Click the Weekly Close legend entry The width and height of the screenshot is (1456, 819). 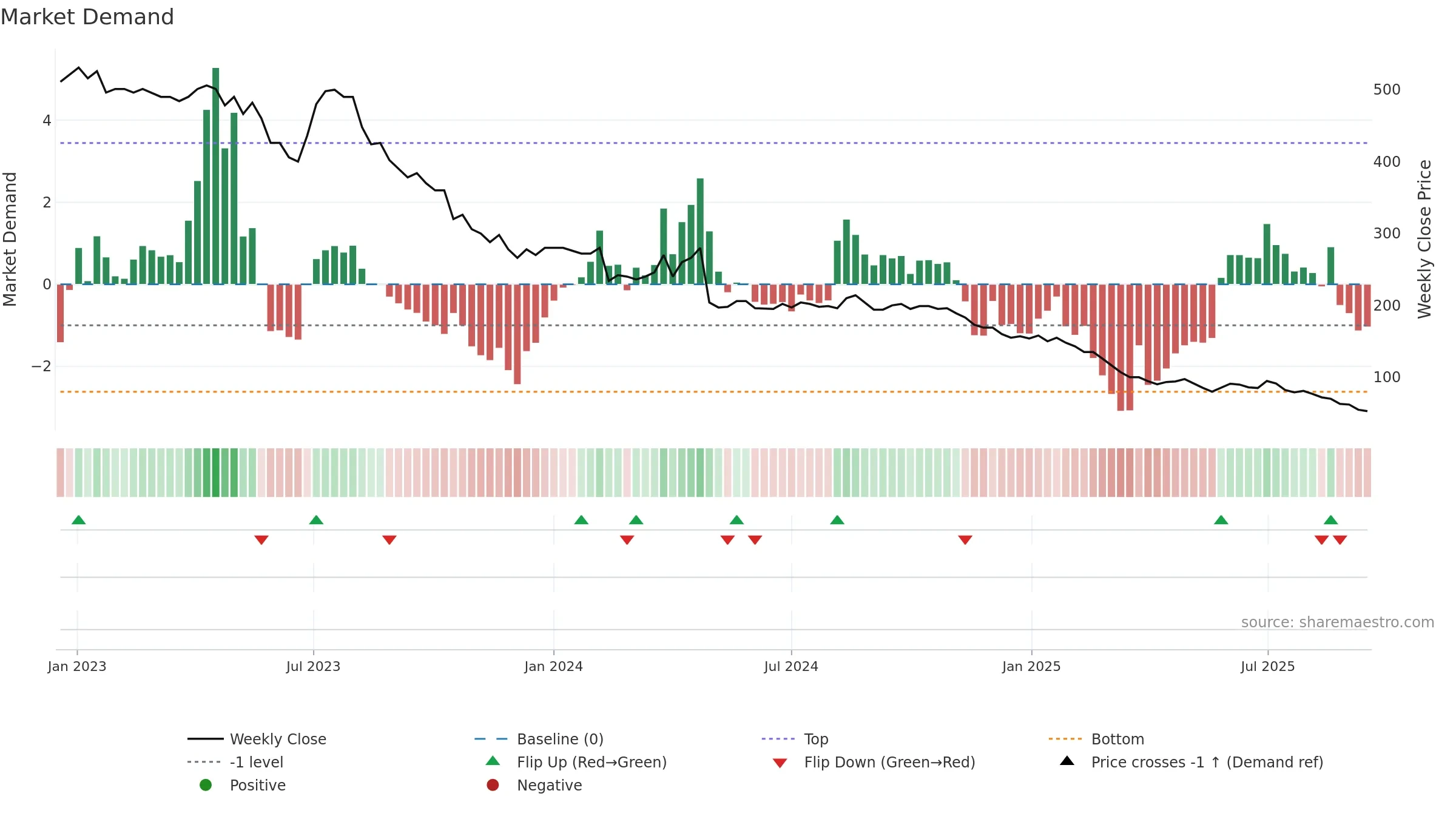pyautogui.click(x=257, y=739)
